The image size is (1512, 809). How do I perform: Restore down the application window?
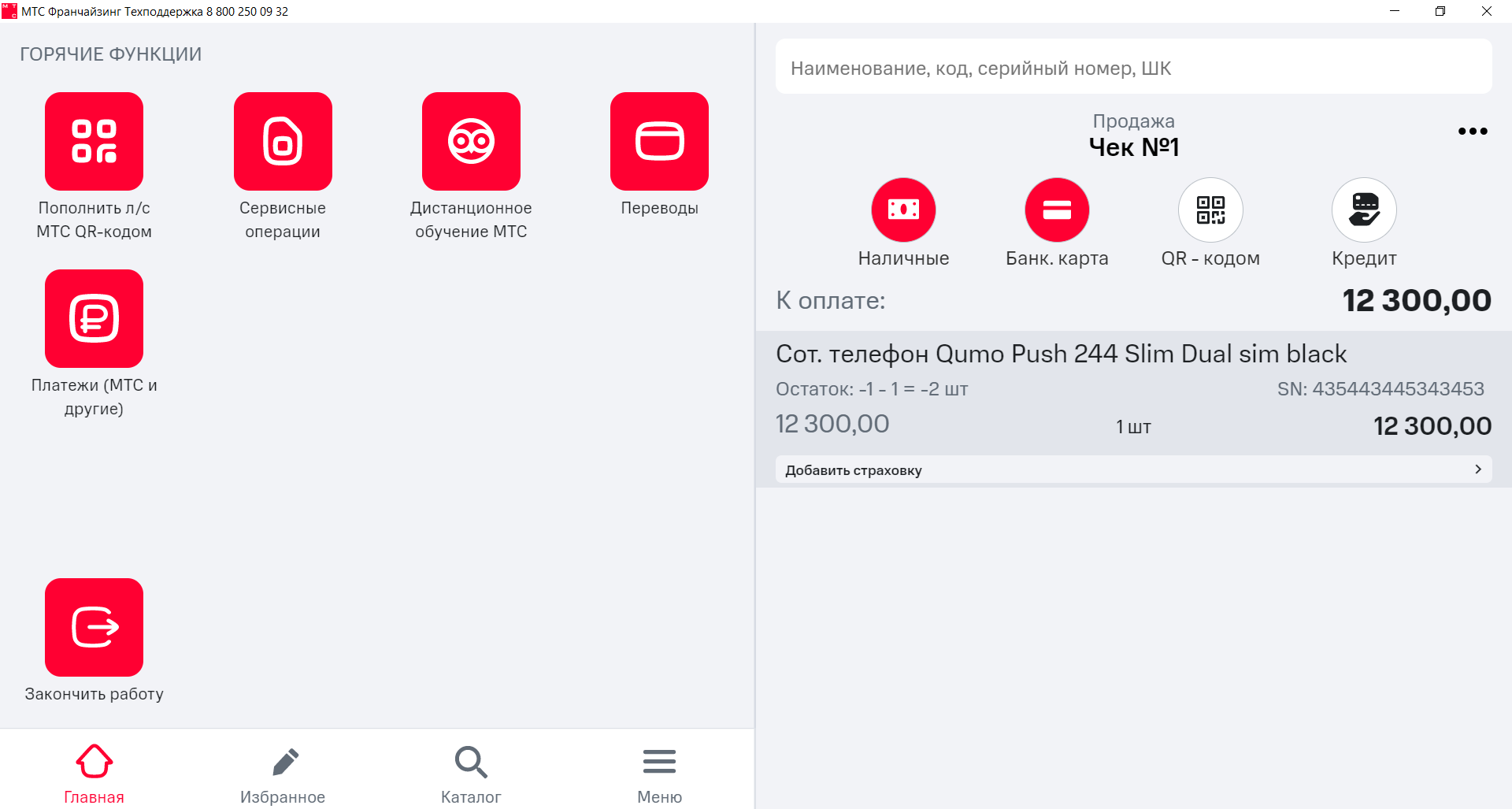(1440, 11)
